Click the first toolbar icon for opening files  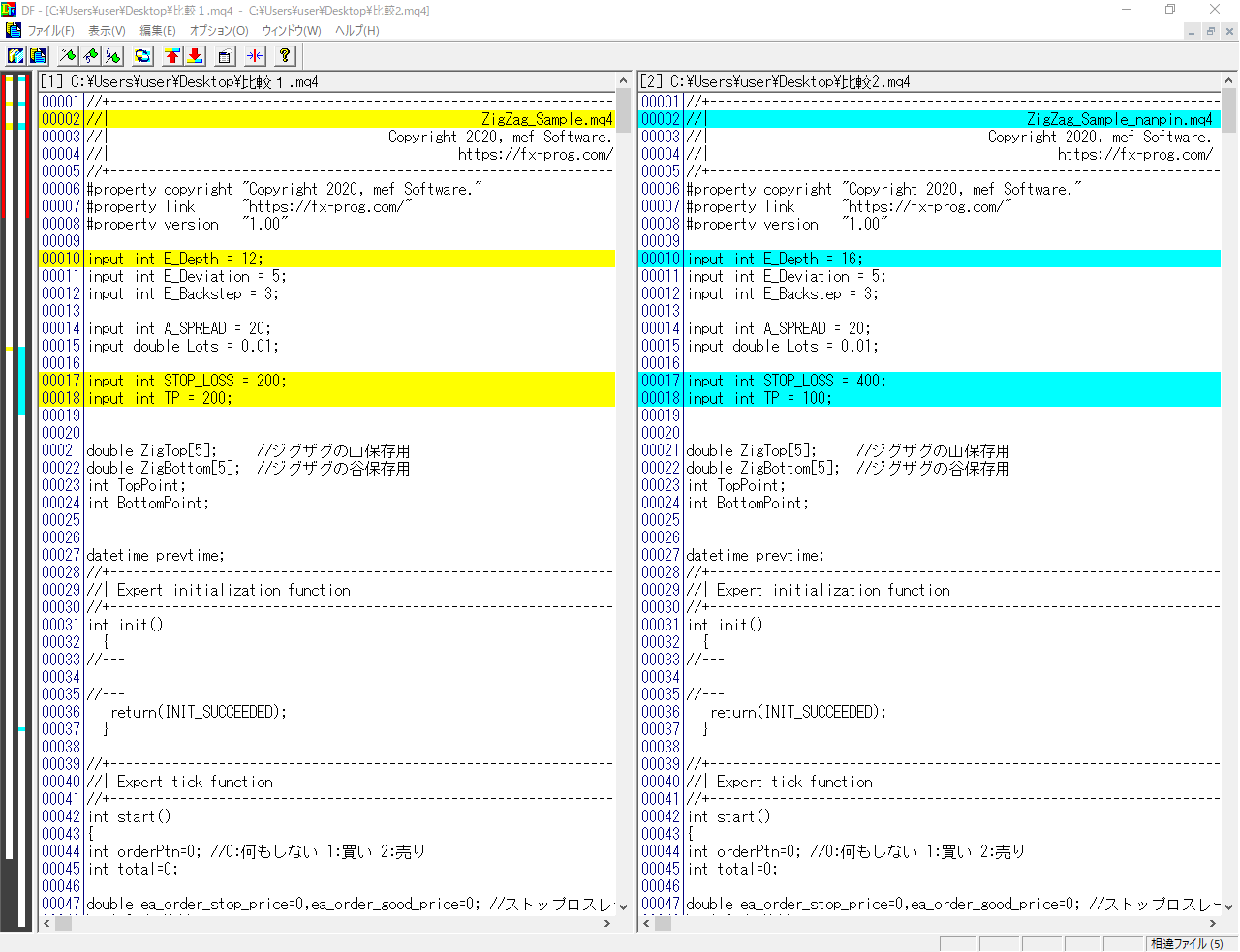tap(15, 56)
